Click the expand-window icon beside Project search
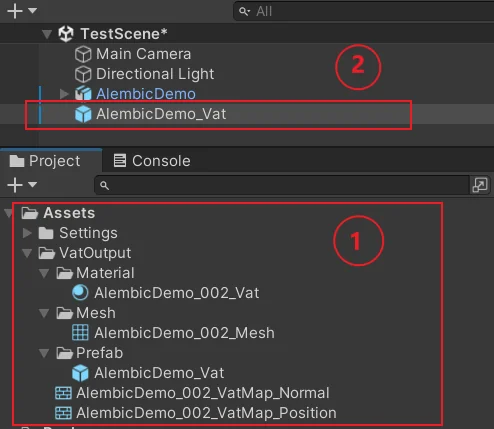This screenshot has width=494, height=429. coord(480,185)
